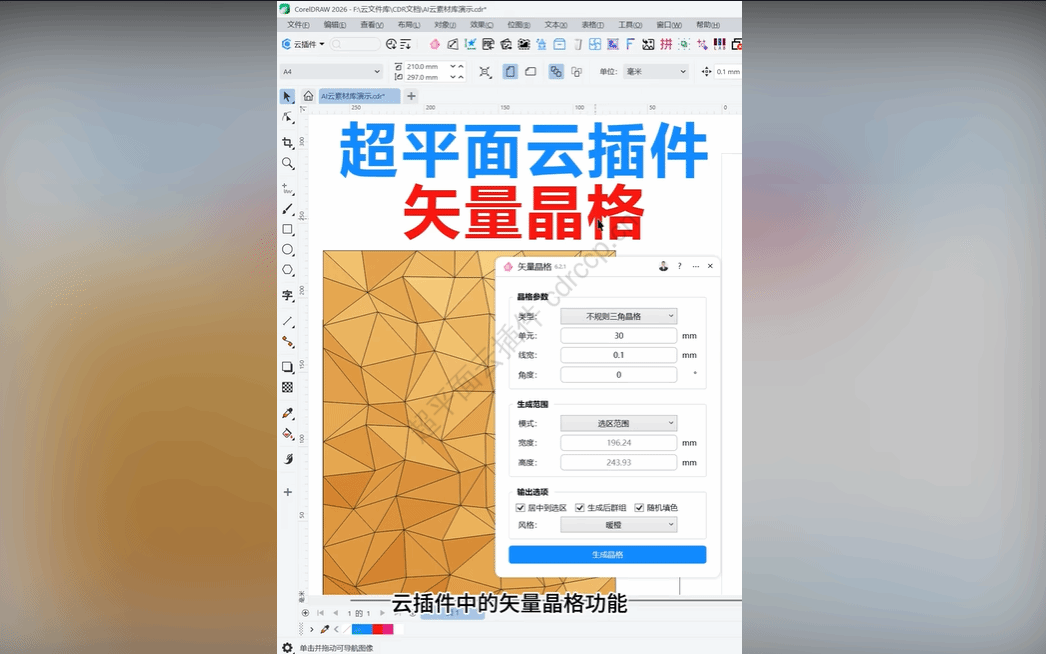Click the LAB color plugin icon

point(719,44)
